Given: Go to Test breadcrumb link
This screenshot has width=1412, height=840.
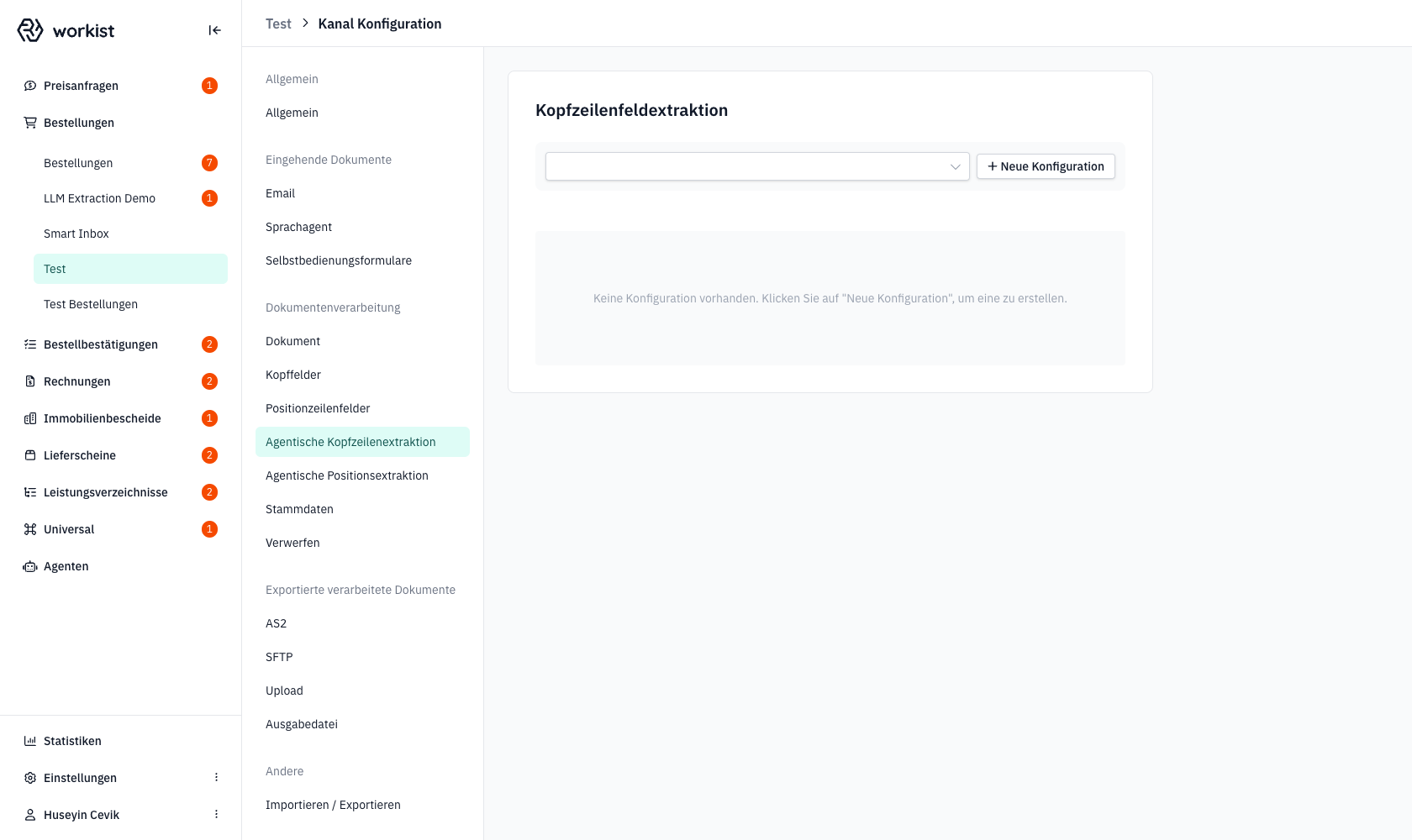Looking at the screenshot, I should pos(278,24).
